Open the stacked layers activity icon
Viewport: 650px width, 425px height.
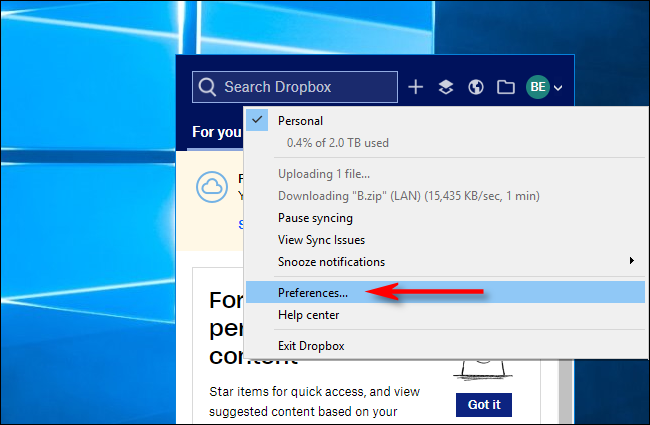[446, 87]
